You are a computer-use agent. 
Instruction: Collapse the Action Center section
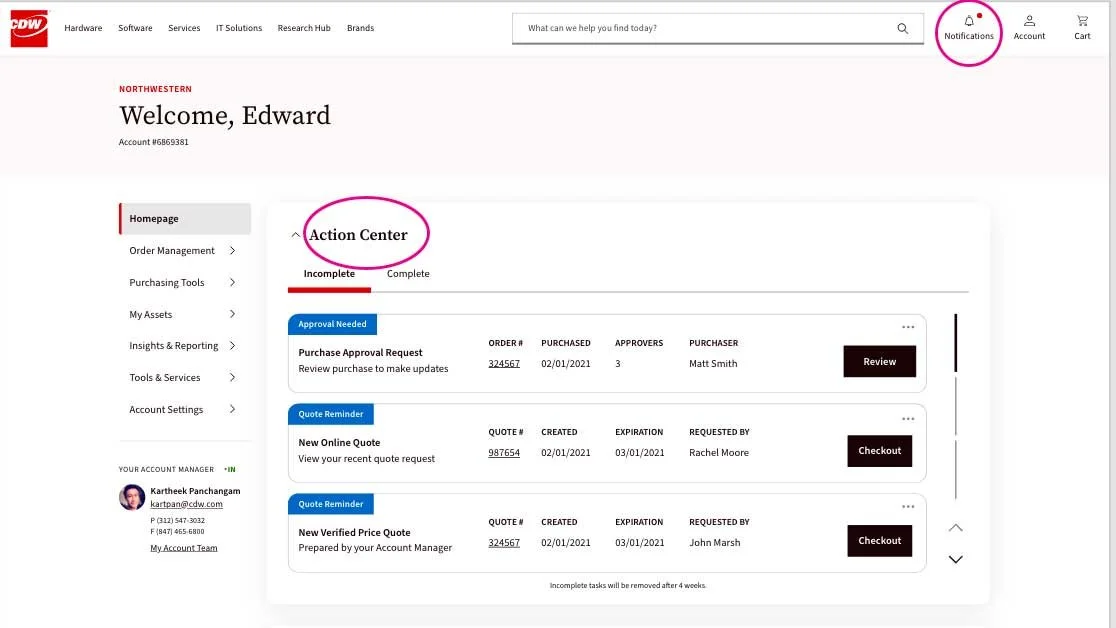click(295, 235)
